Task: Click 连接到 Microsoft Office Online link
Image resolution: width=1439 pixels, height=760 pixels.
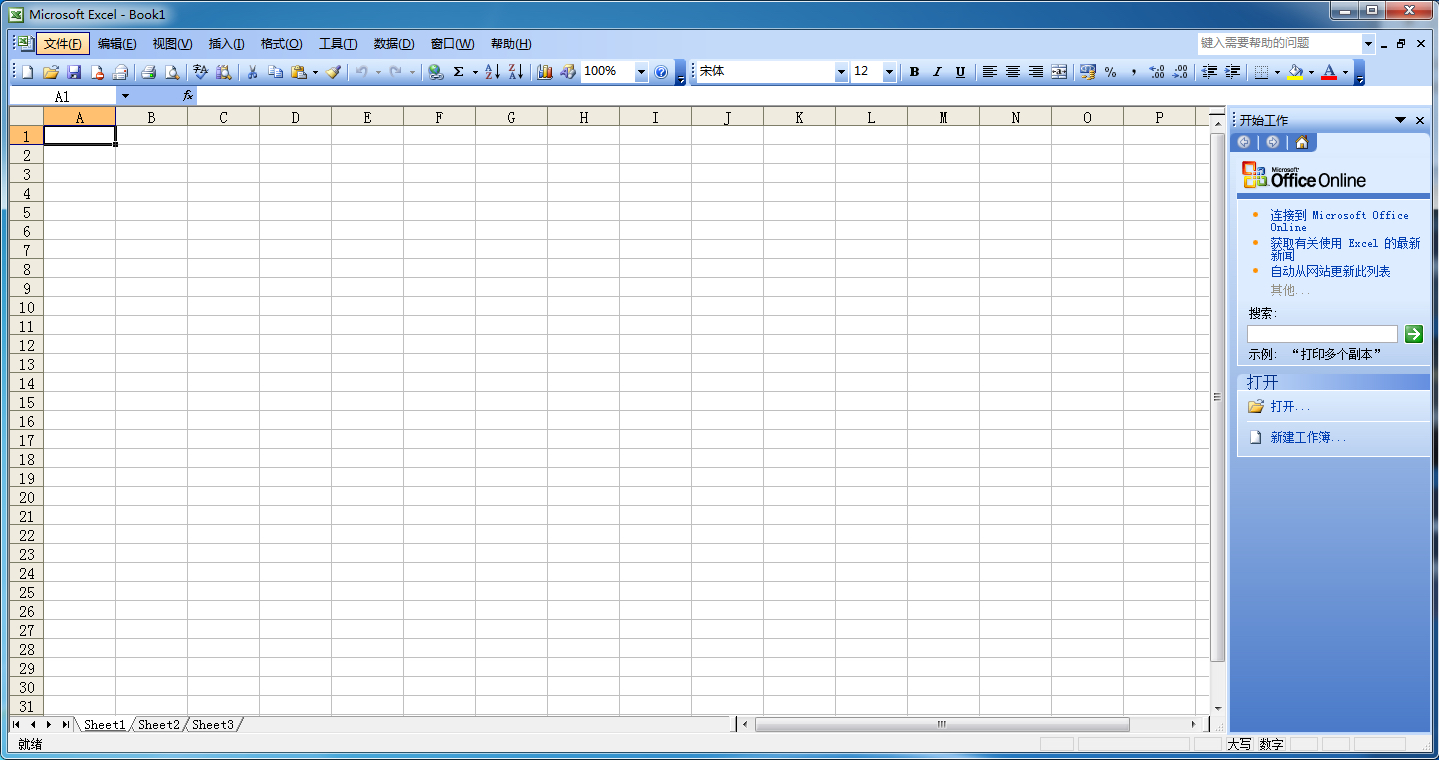Action: (1339, 221)
